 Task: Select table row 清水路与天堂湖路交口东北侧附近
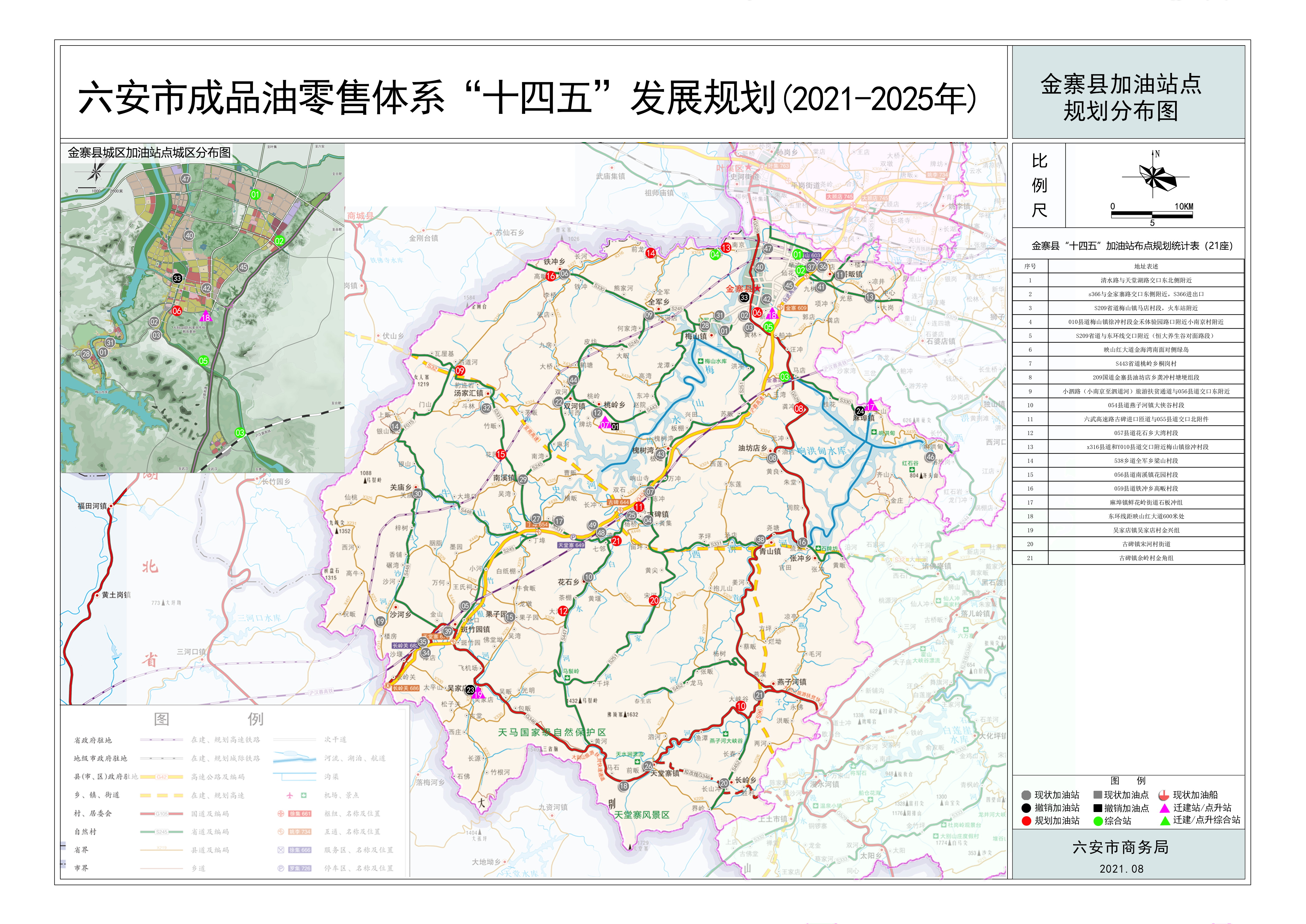1128,280
